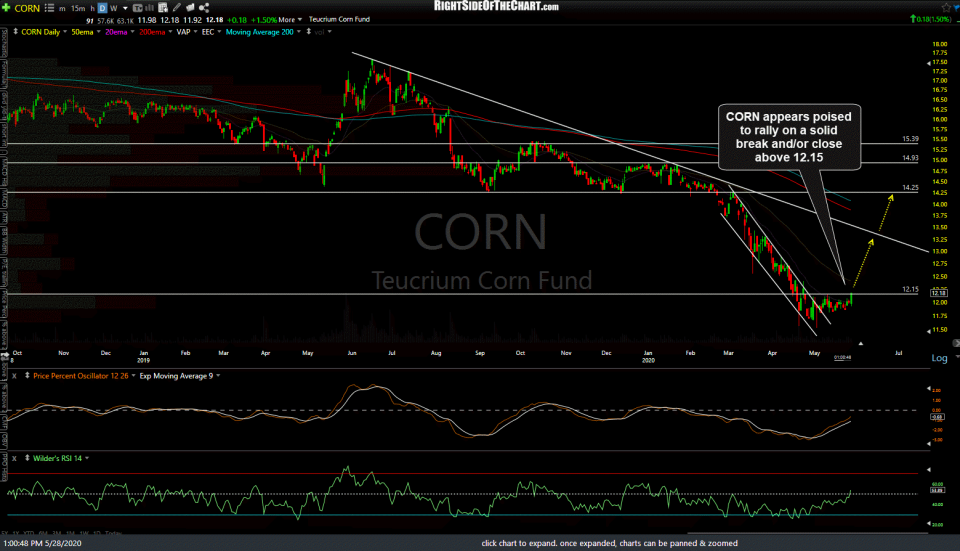Click the Teucrium Corn Fund name label
The height and width of the screenshot is (551, 960).
coord(339,20)
